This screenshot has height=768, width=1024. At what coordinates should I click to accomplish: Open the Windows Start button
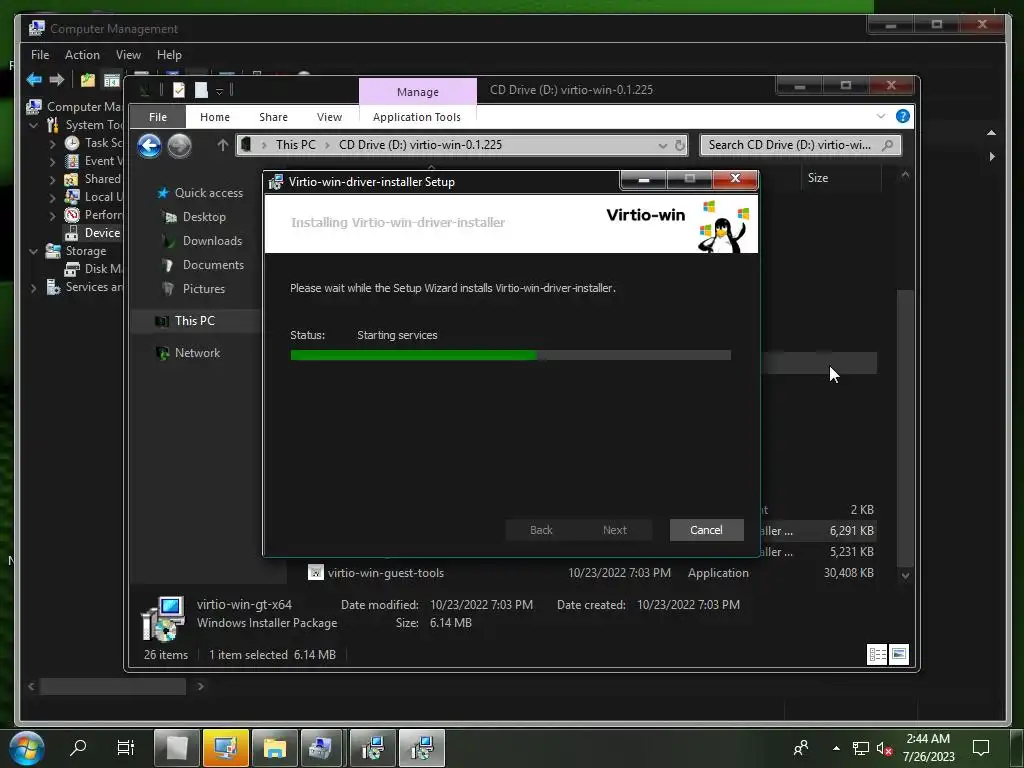(27, 747)
